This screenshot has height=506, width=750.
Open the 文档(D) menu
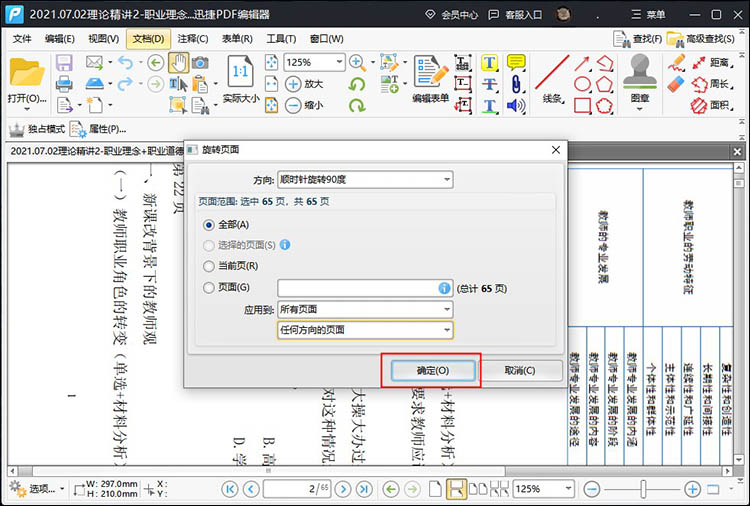pos(148,39)
